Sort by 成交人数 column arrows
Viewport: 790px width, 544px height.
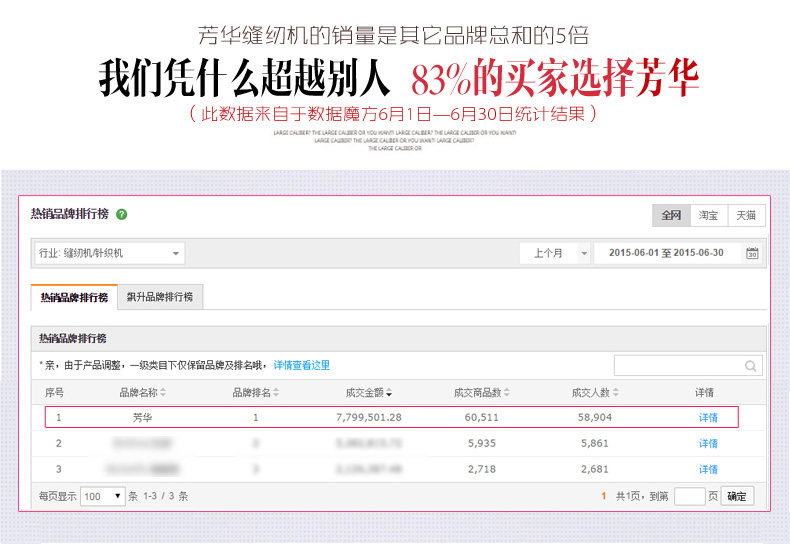[x=615, y=392]
